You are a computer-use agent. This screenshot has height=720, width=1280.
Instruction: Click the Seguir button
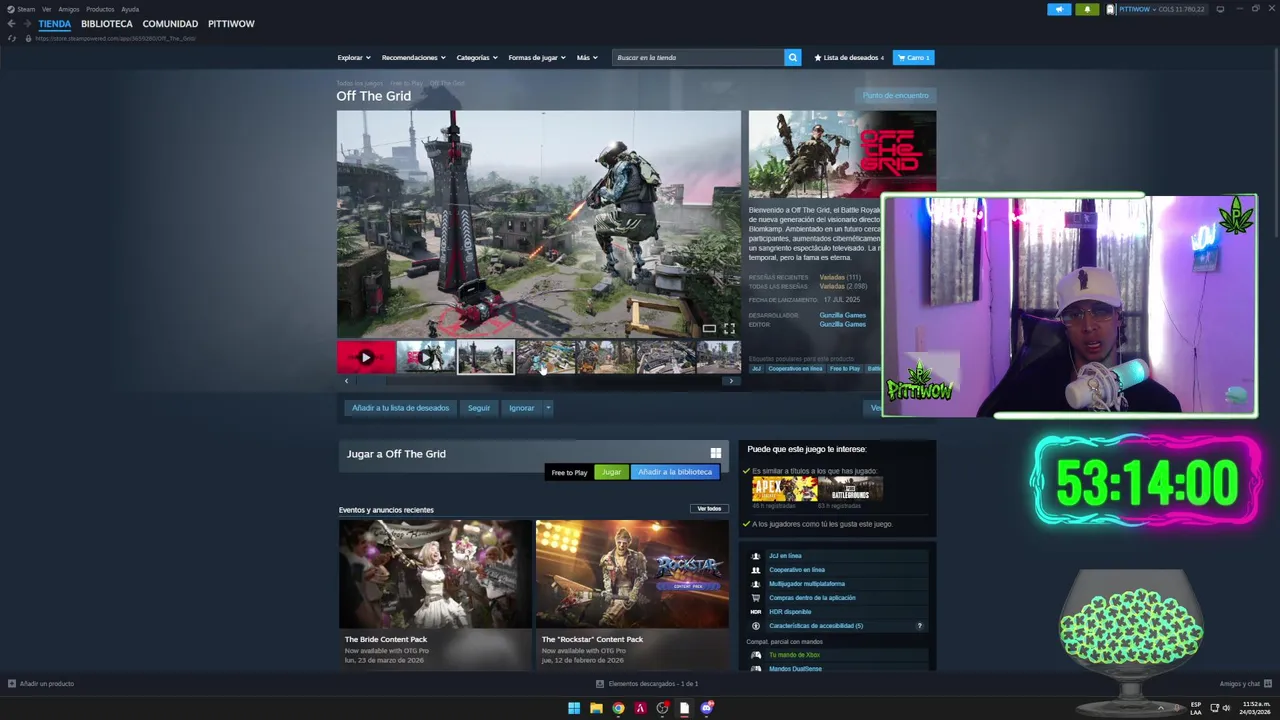(x=479, y=408)
